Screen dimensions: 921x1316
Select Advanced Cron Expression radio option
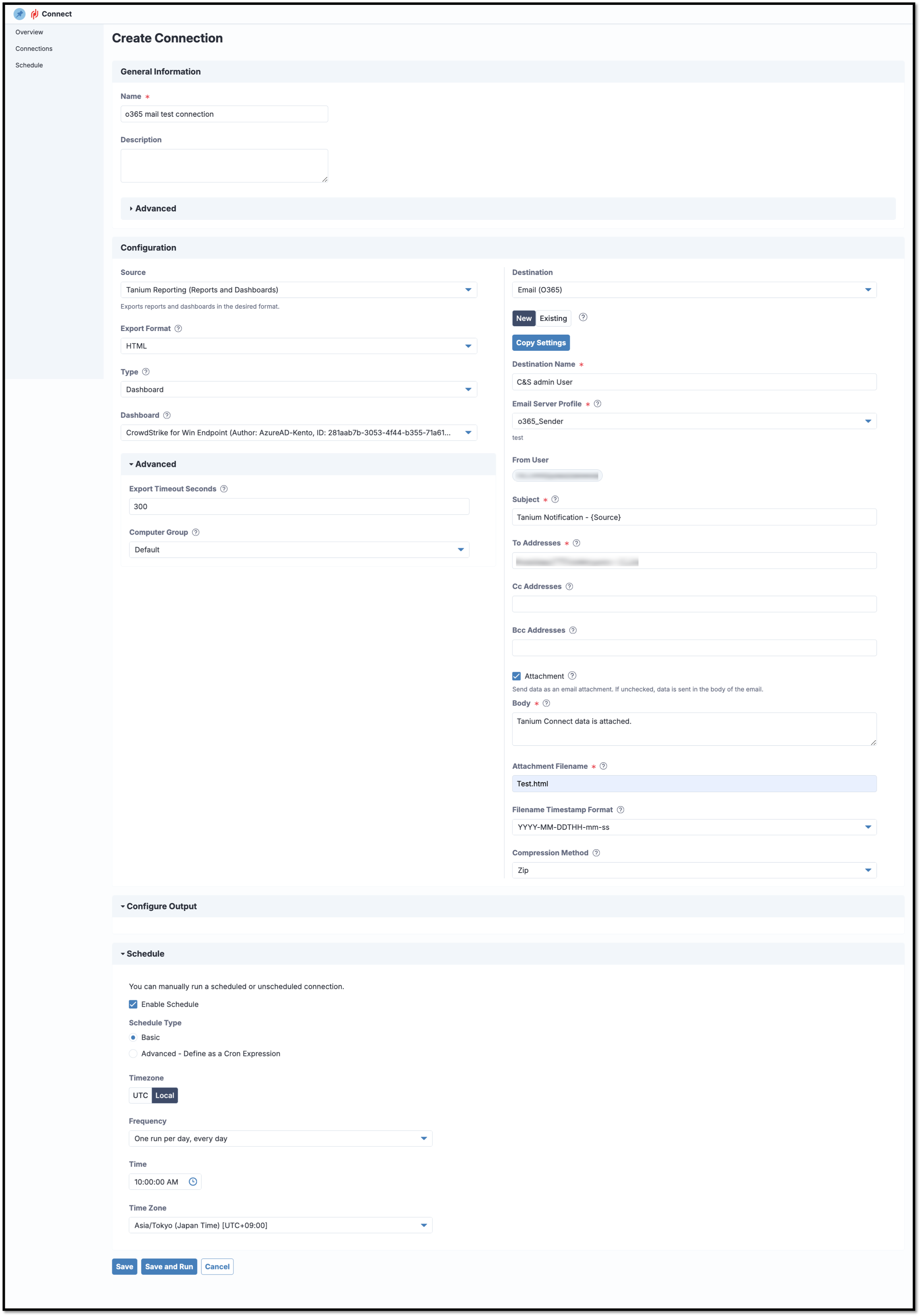tap(133, 1053)
